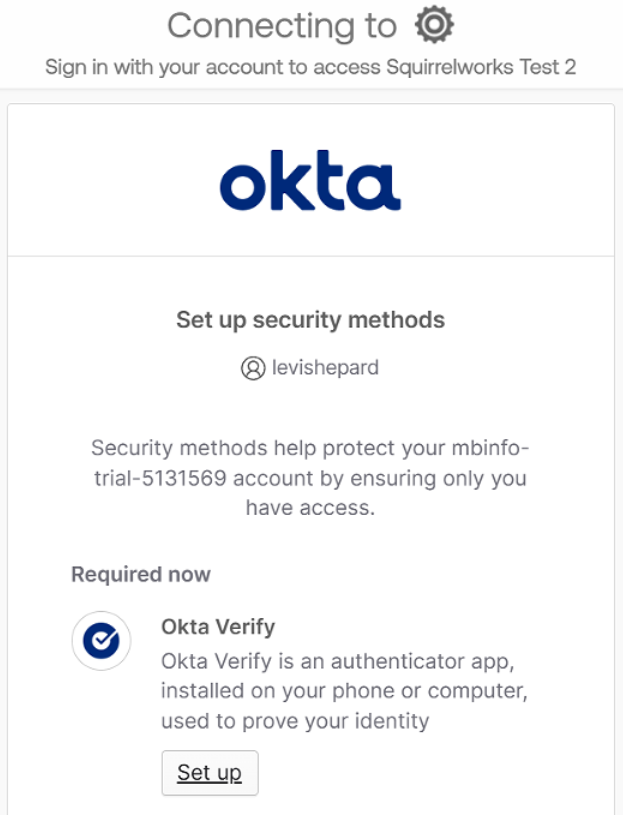Click the Okta Verify title text
623x815 pixels.
click(218, 627)
